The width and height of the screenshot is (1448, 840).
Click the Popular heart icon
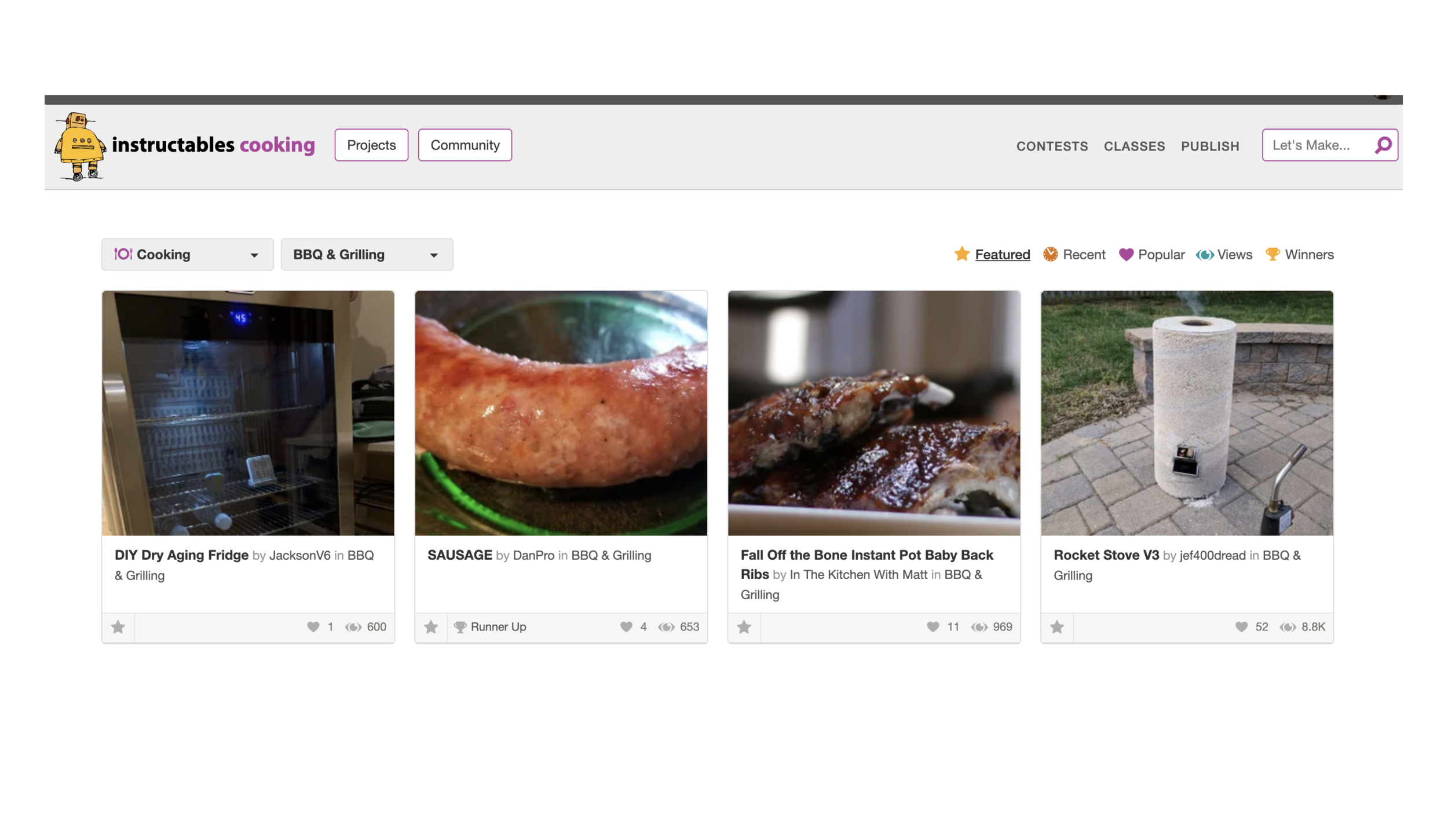pos(1125,255)
